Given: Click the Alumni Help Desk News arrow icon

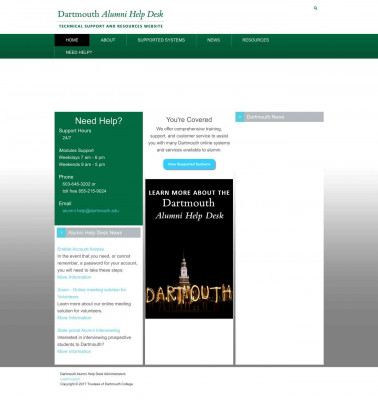Looking at the screenshot, I should pyautogui.click(x=61, y=233).
